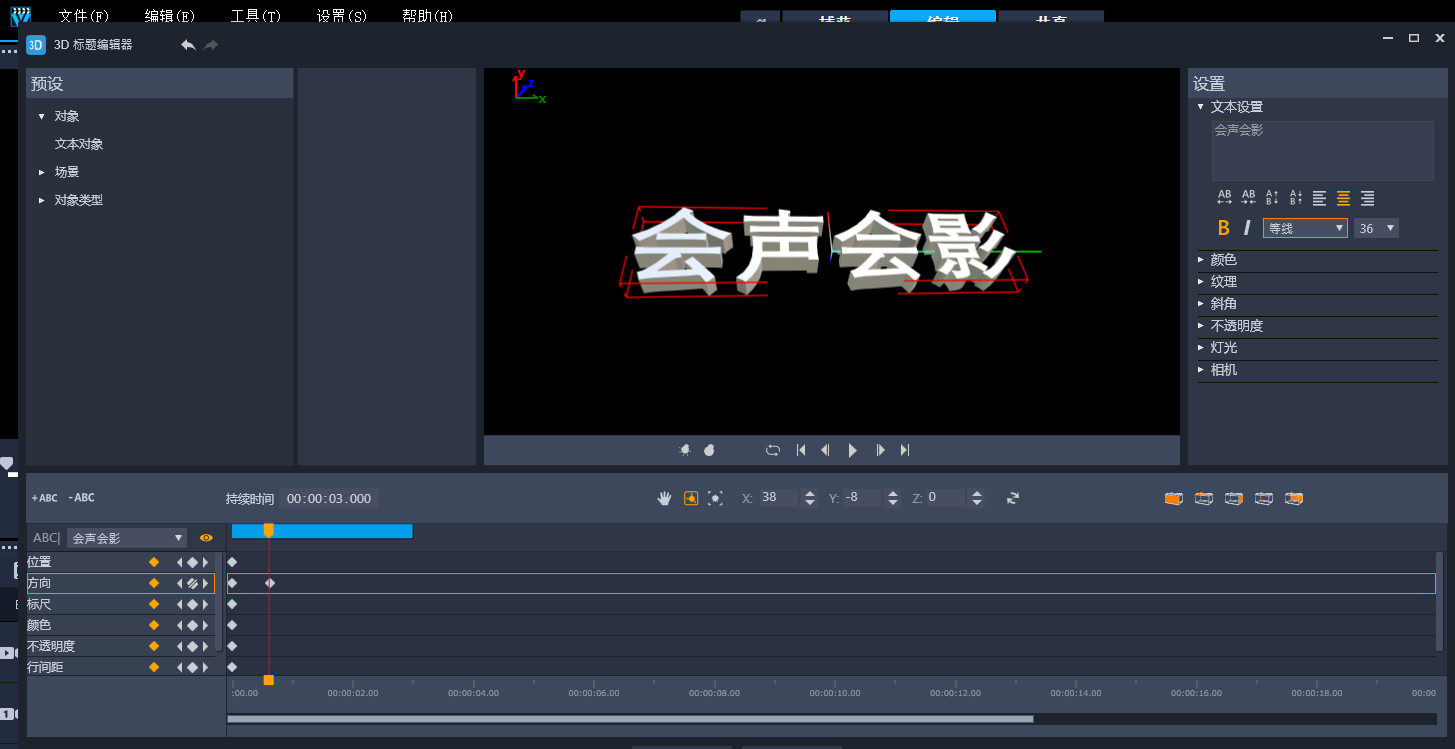Go to previous keyframe in 标尺 row
This screenshot has width=1455, height=749.
click(180, 604)
